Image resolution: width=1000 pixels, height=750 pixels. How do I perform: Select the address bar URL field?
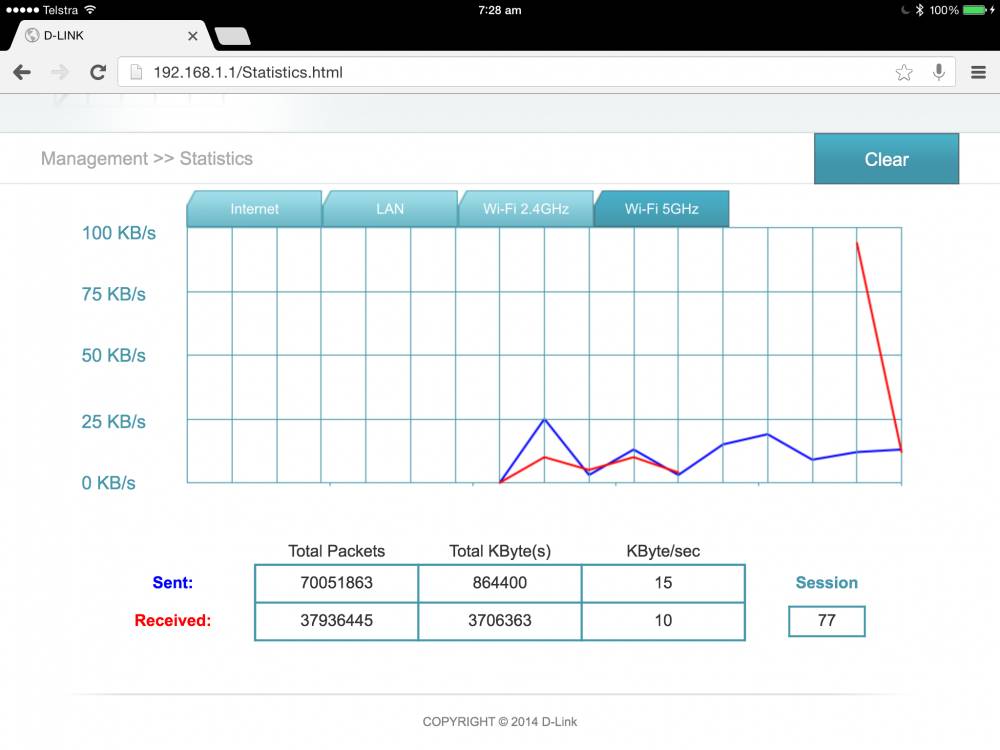point(536,72)
